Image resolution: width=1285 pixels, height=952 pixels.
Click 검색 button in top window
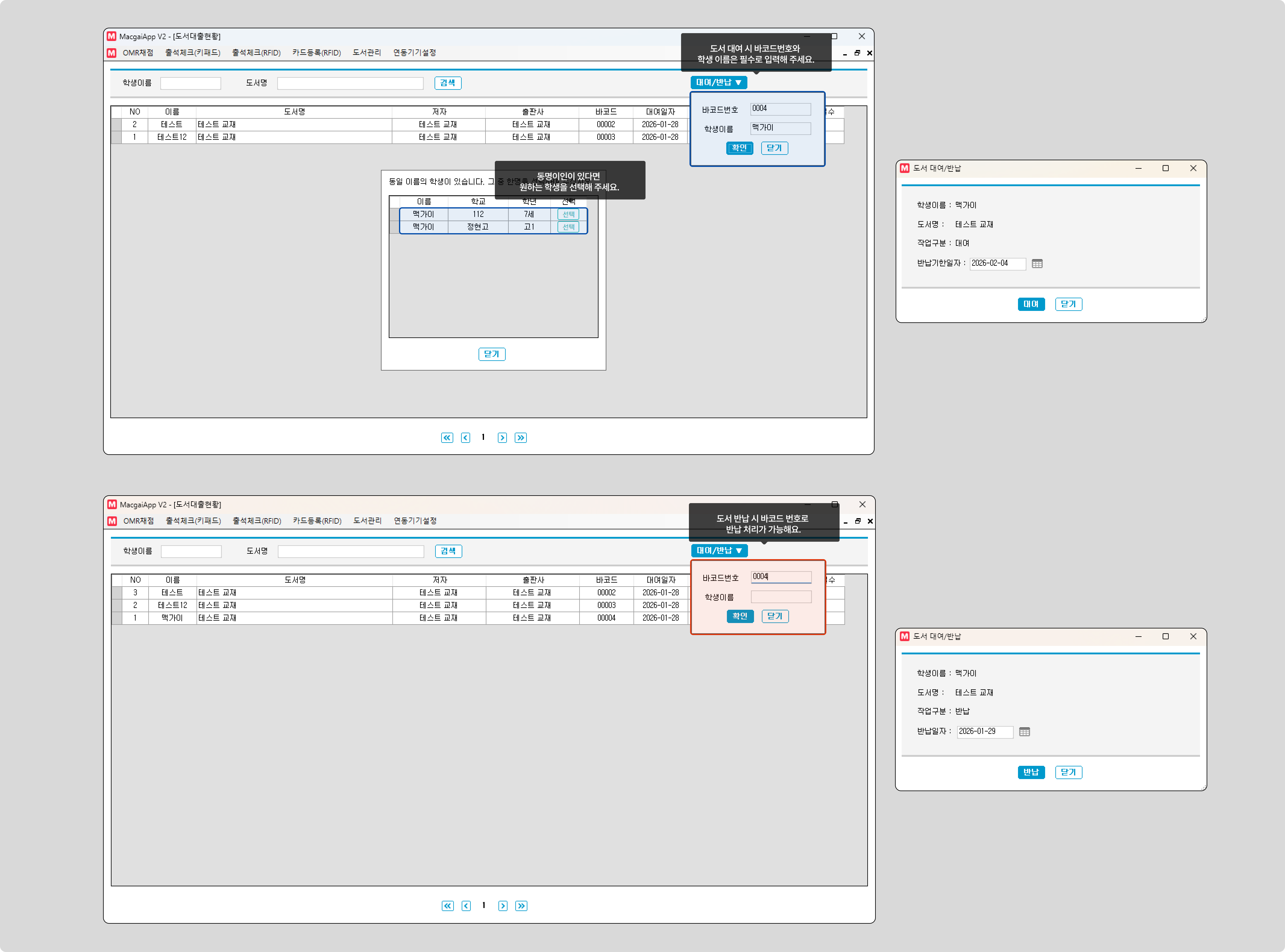coord(447,83)
